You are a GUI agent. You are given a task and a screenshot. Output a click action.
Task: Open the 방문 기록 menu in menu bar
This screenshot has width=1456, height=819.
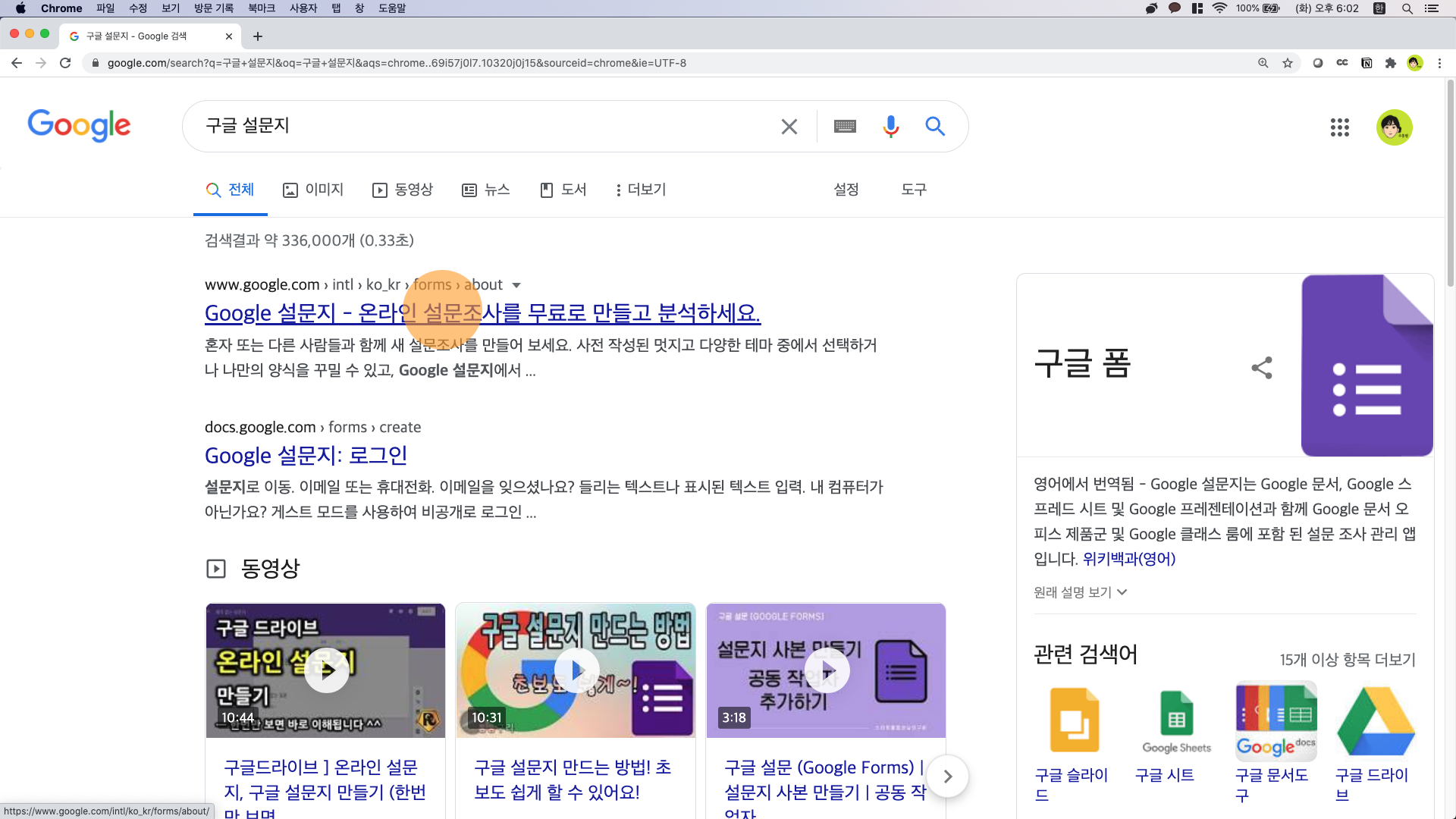[214, 8]
